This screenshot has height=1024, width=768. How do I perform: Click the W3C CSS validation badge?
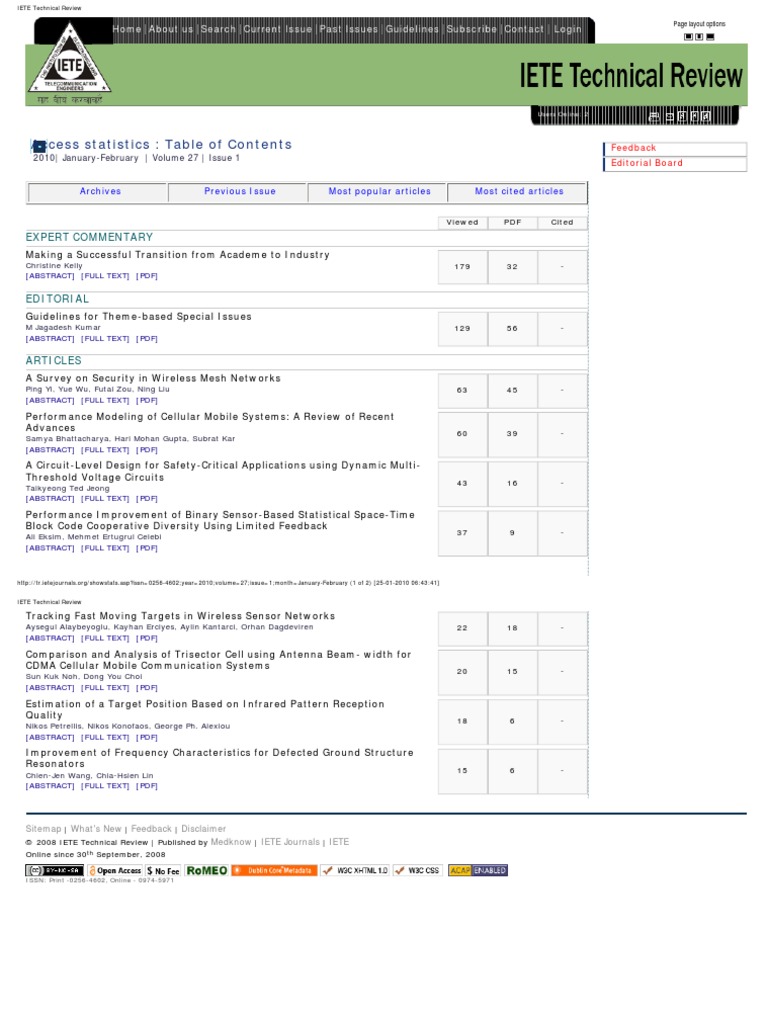coord(417,871)
